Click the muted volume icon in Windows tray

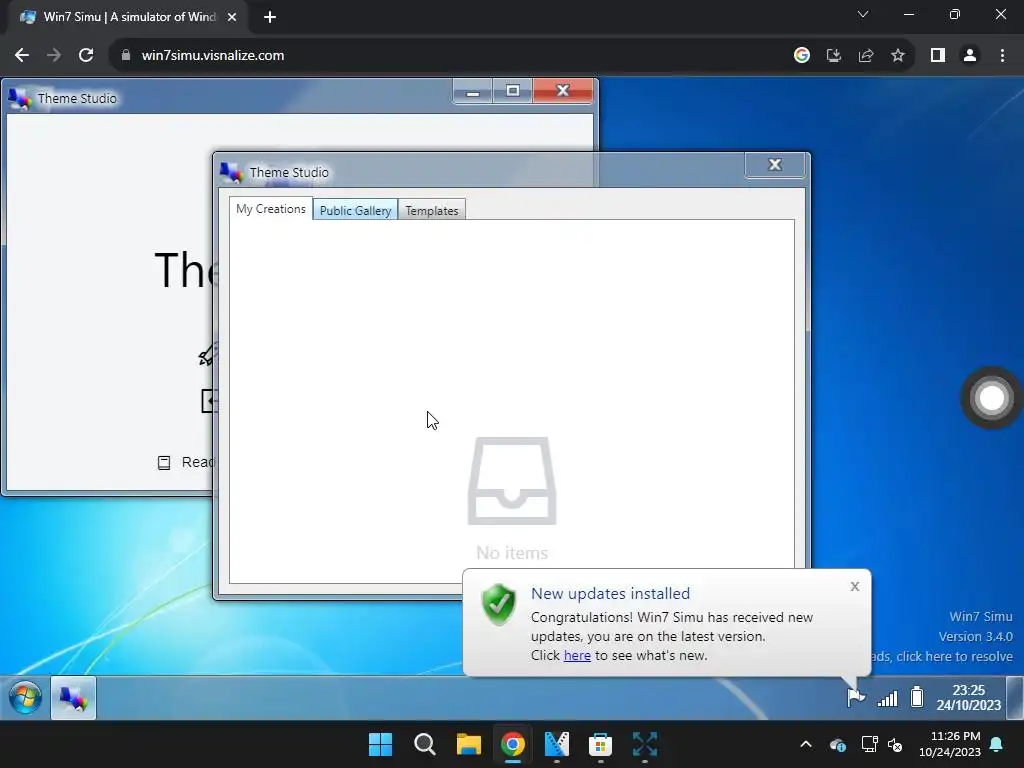[895, 744]
